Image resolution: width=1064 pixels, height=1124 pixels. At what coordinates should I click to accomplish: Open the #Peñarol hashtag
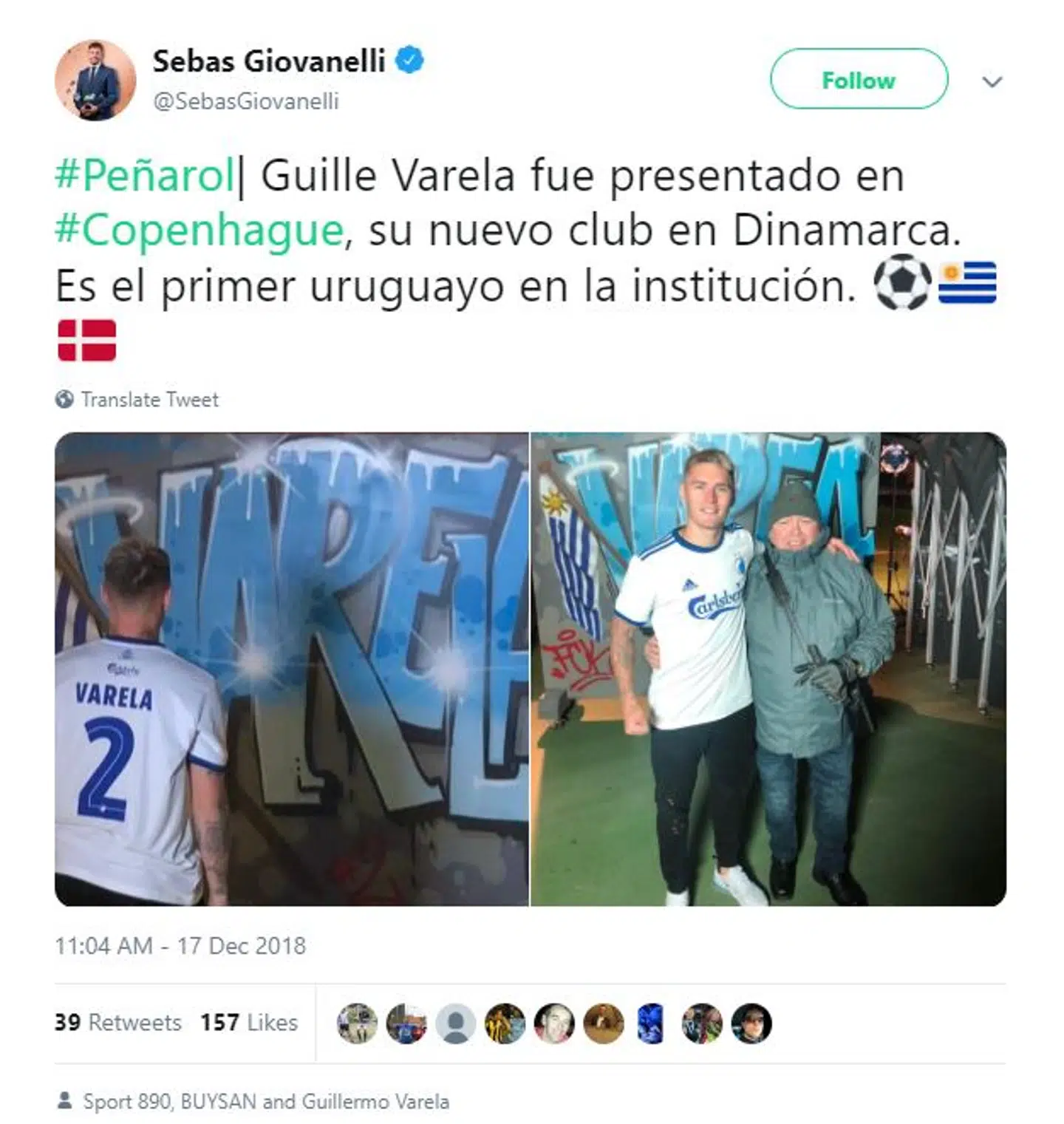point(145,176)
